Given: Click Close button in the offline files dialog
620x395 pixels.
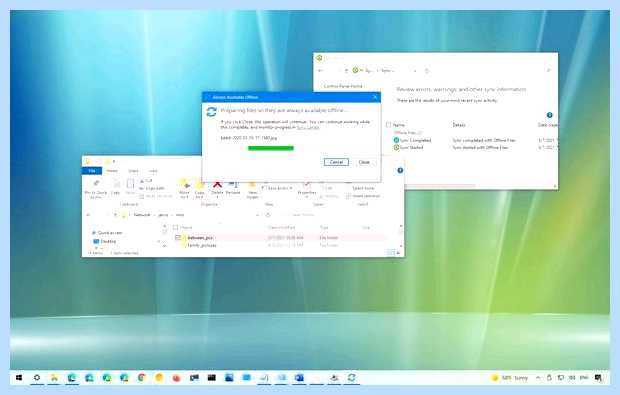Looking at the screenshot, I should click(x=364, y=162).
